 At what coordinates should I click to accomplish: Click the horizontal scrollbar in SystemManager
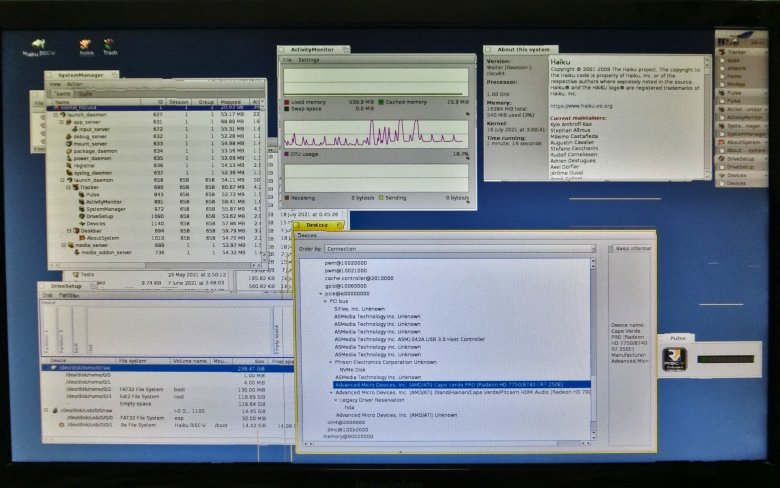click(x=156, y=266)
